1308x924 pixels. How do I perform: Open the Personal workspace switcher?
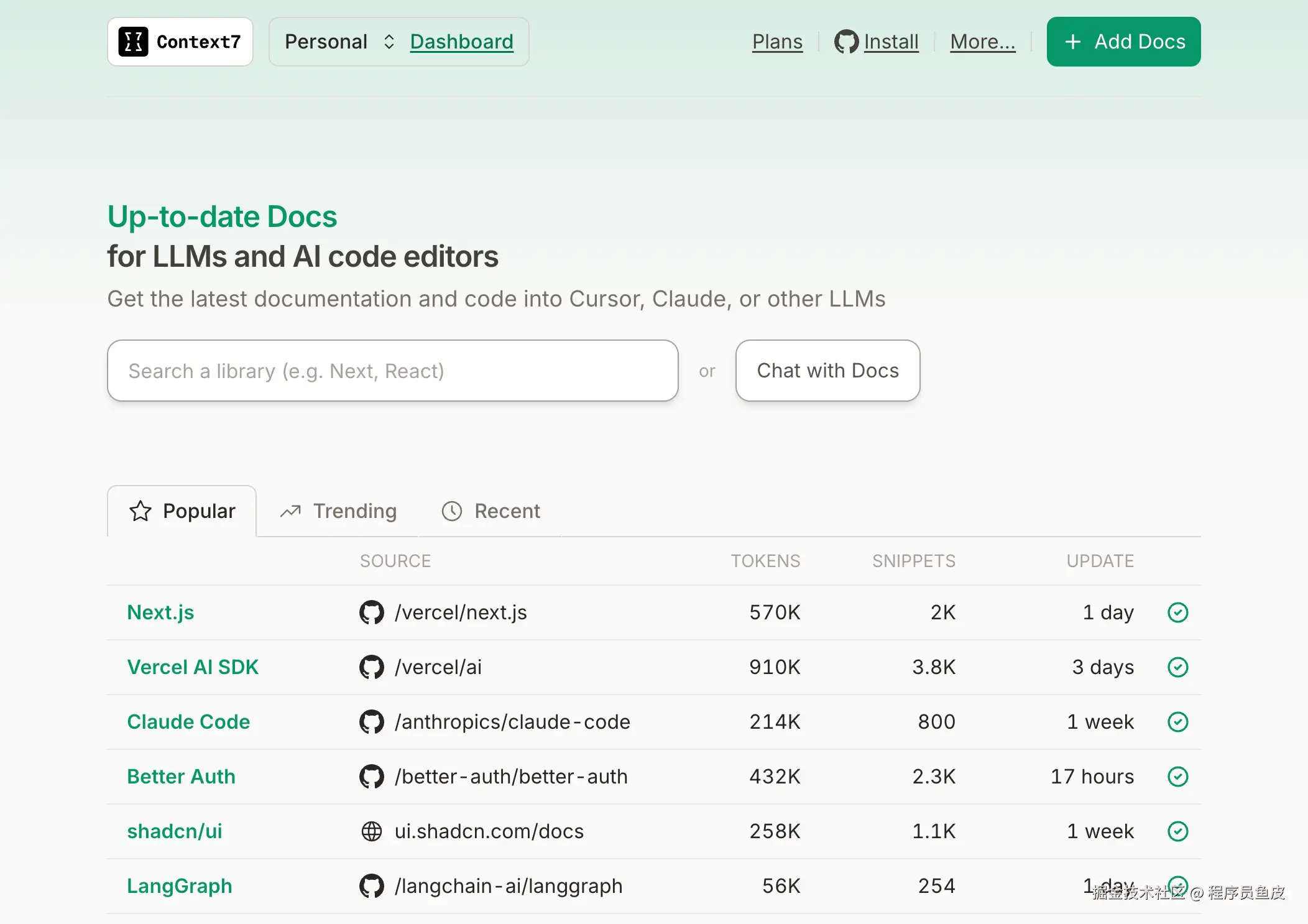(339, 42)
